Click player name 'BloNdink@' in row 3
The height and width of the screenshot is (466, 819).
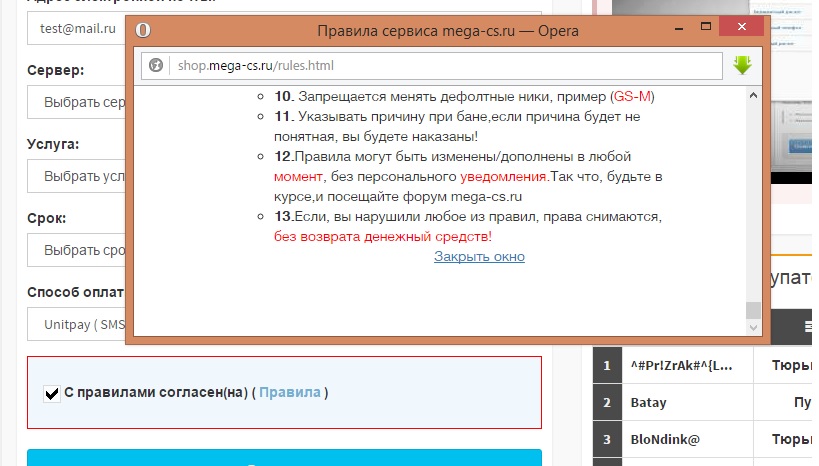click(665, 439)
